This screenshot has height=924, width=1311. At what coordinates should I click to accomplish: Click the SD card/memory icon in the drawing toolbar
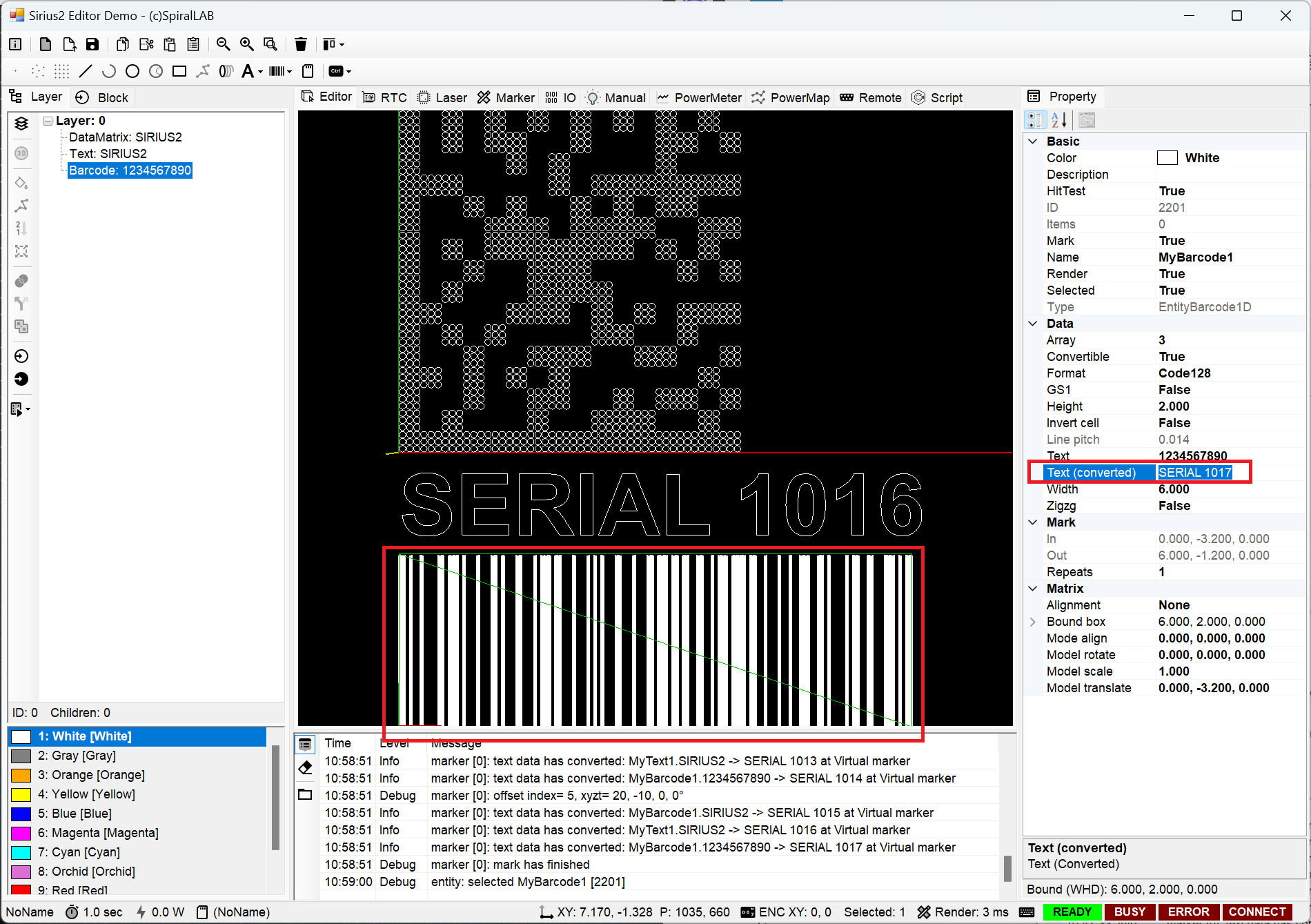pos(308,71)
